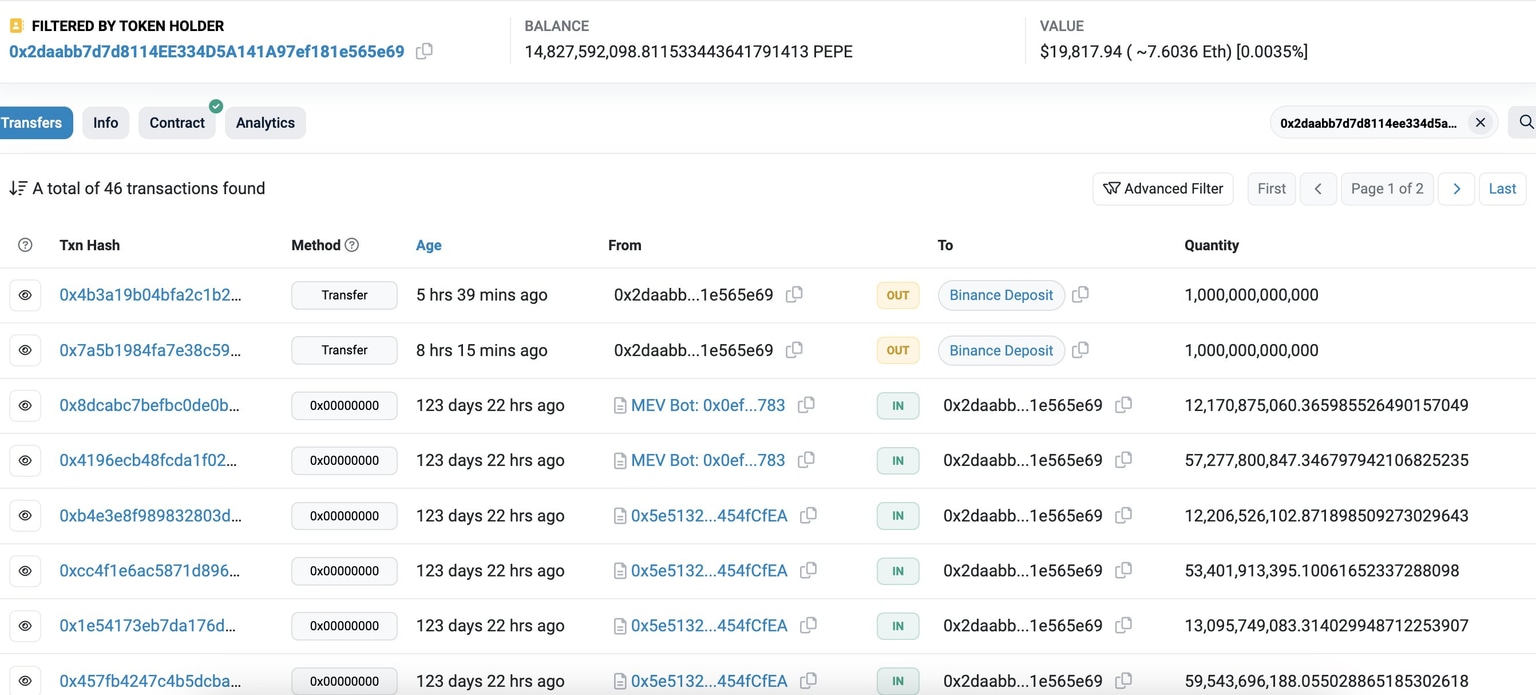This screenshot has width=1536, height=695.
Task: Open the Advanced Filter options
Action: point(1163,188)
